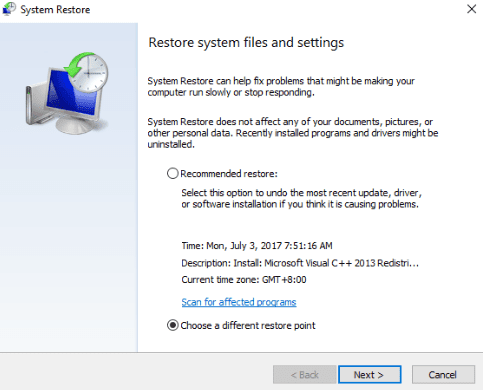The width and height of the screenshot is (483, 390).
Task: Click the Description: Install Microsoft Visual C++ line
Action: 300,263
